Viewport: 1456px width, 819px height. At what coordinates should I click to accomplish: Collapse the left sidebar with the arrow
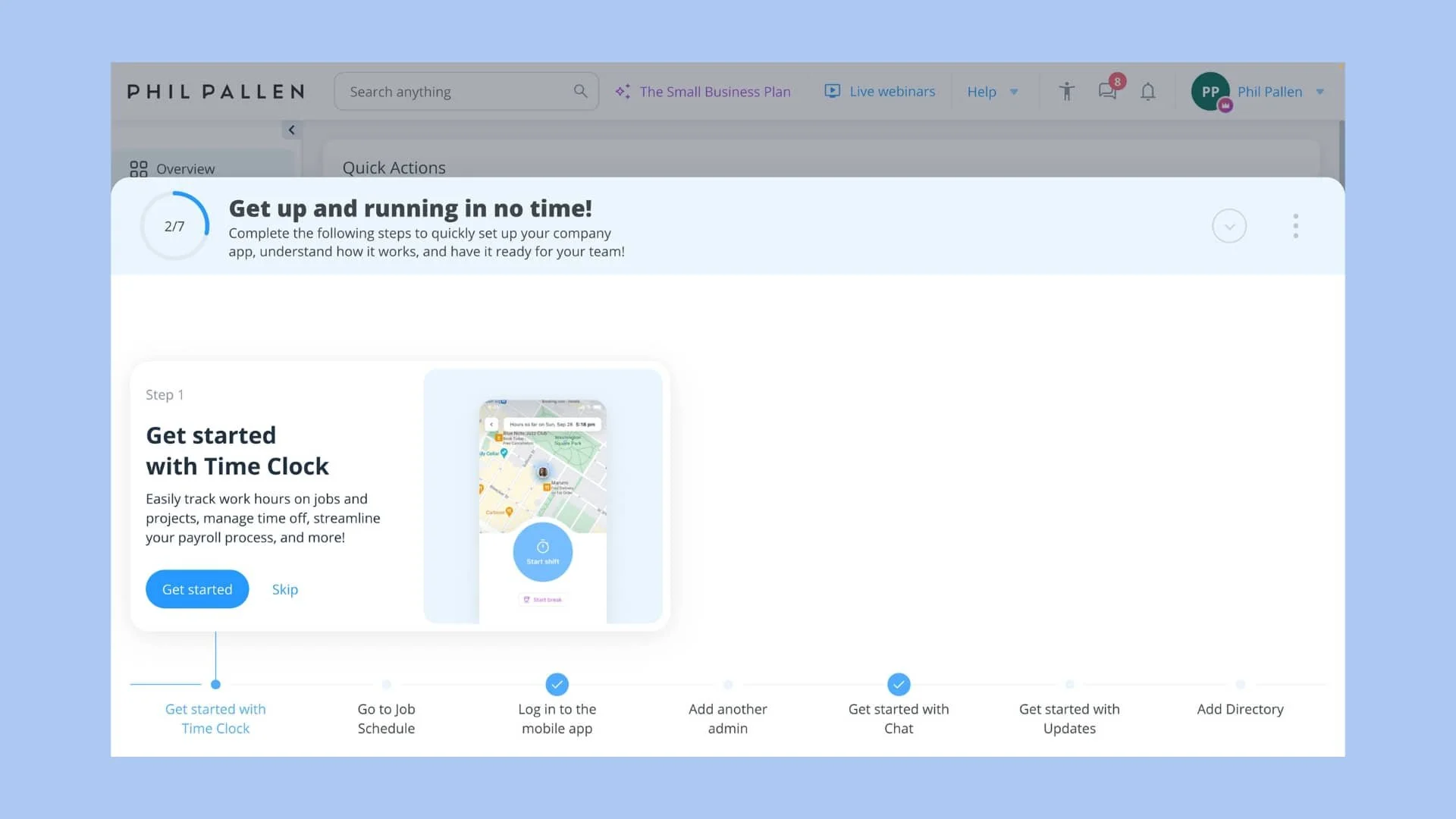292,130
